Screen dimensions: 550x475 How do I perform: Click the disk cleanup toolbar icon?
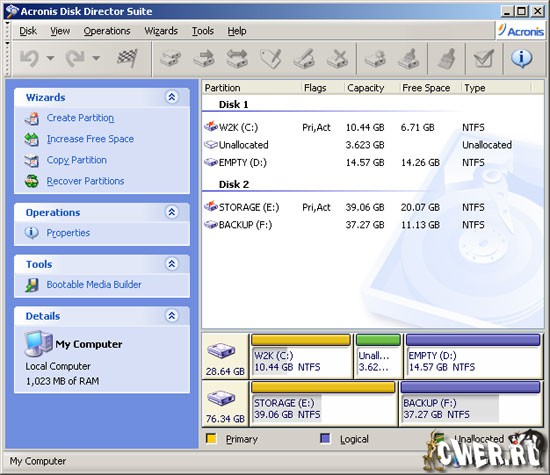pyautogui.click(x=409, y=58)
